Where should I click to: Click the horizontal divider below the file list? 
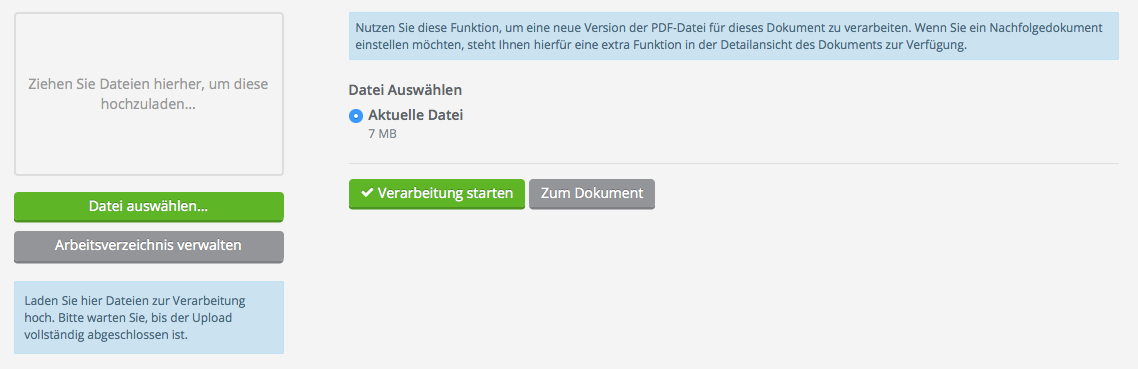click(734, 163)
